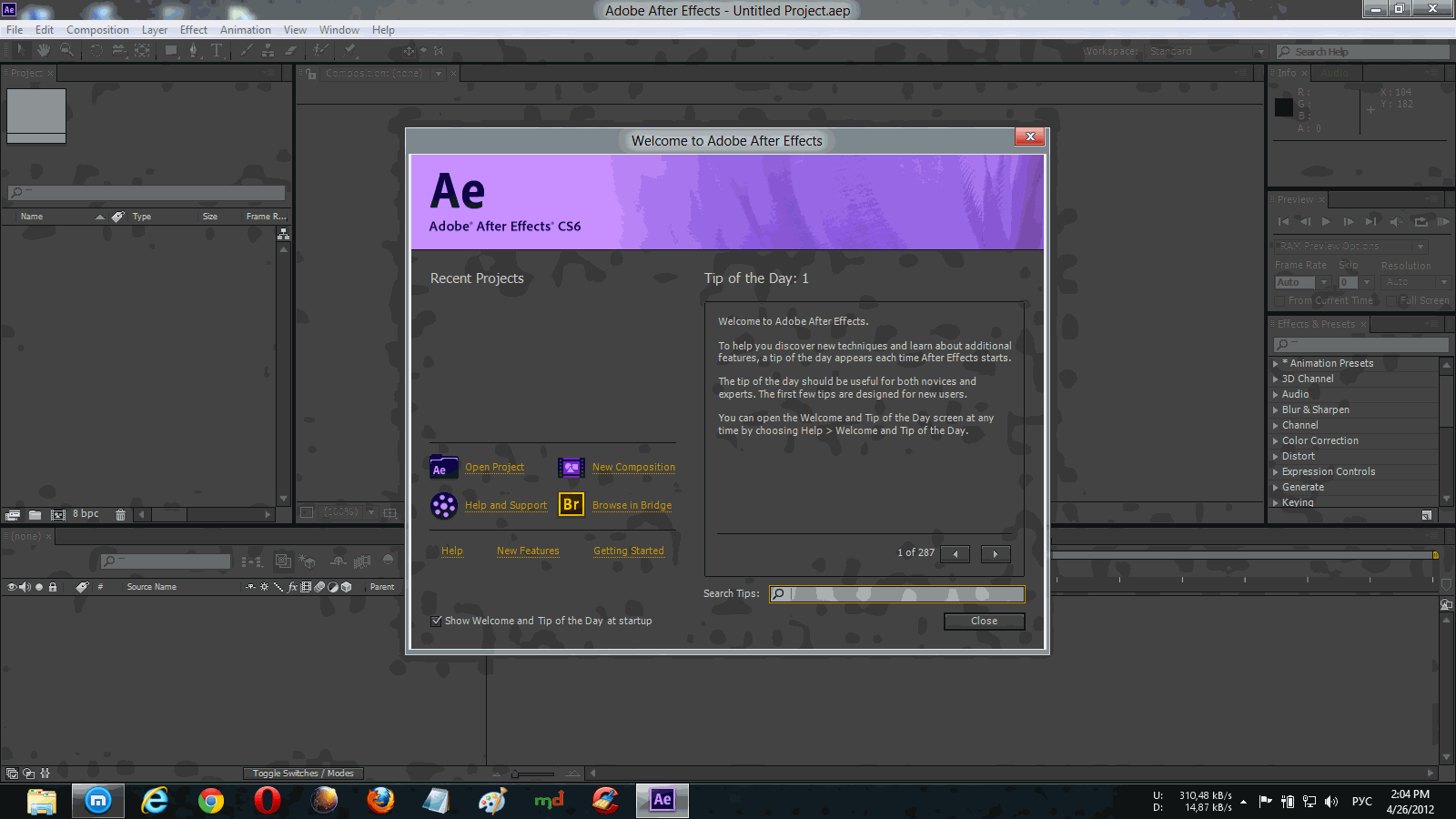
Task: Click the Open Project Ae icon
Action: pyautogui.click(x=443, y=468)
